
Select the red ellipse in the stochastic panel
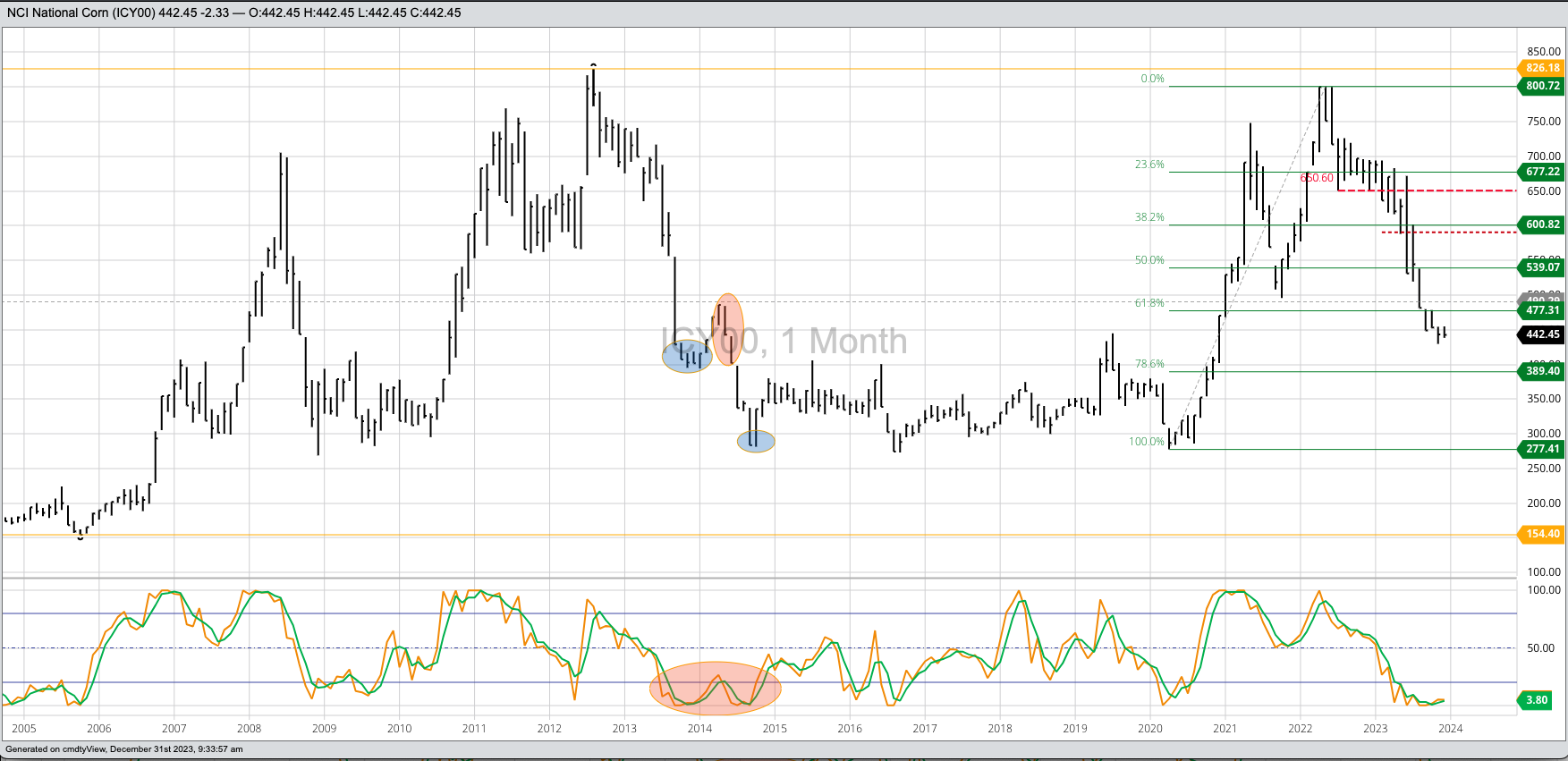(715, 688)
